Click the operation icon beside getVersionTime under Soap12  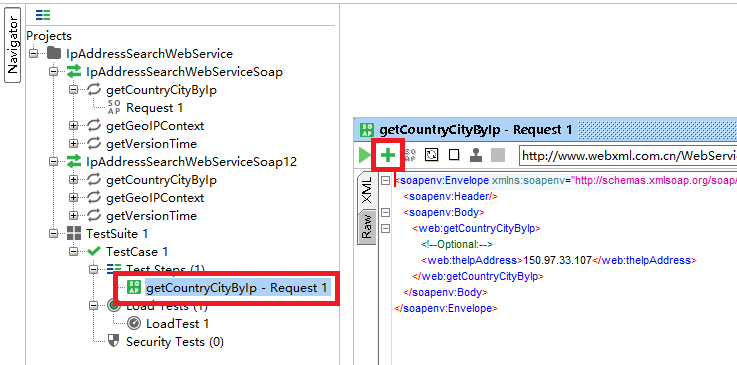click(x=94, y=216)
